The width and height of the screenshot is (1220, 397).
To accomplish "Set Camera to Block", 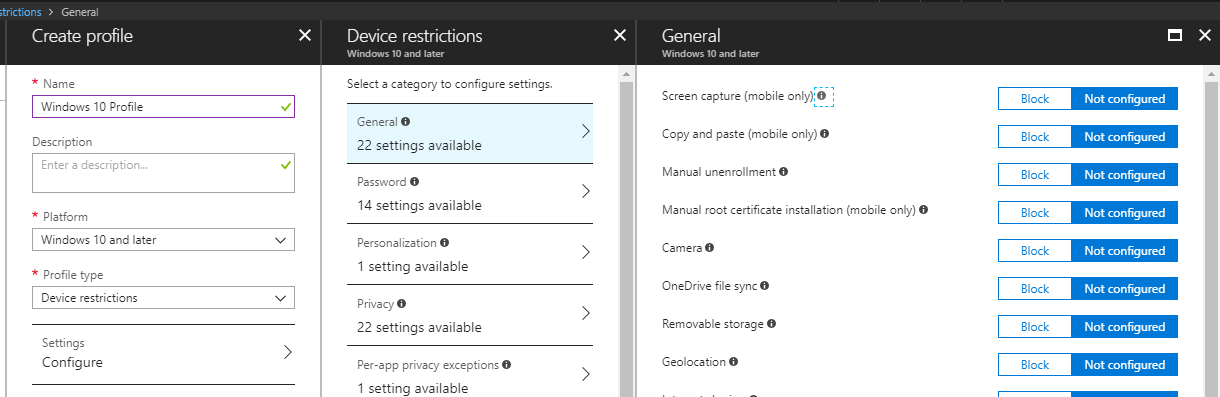I will [1035, 251].
